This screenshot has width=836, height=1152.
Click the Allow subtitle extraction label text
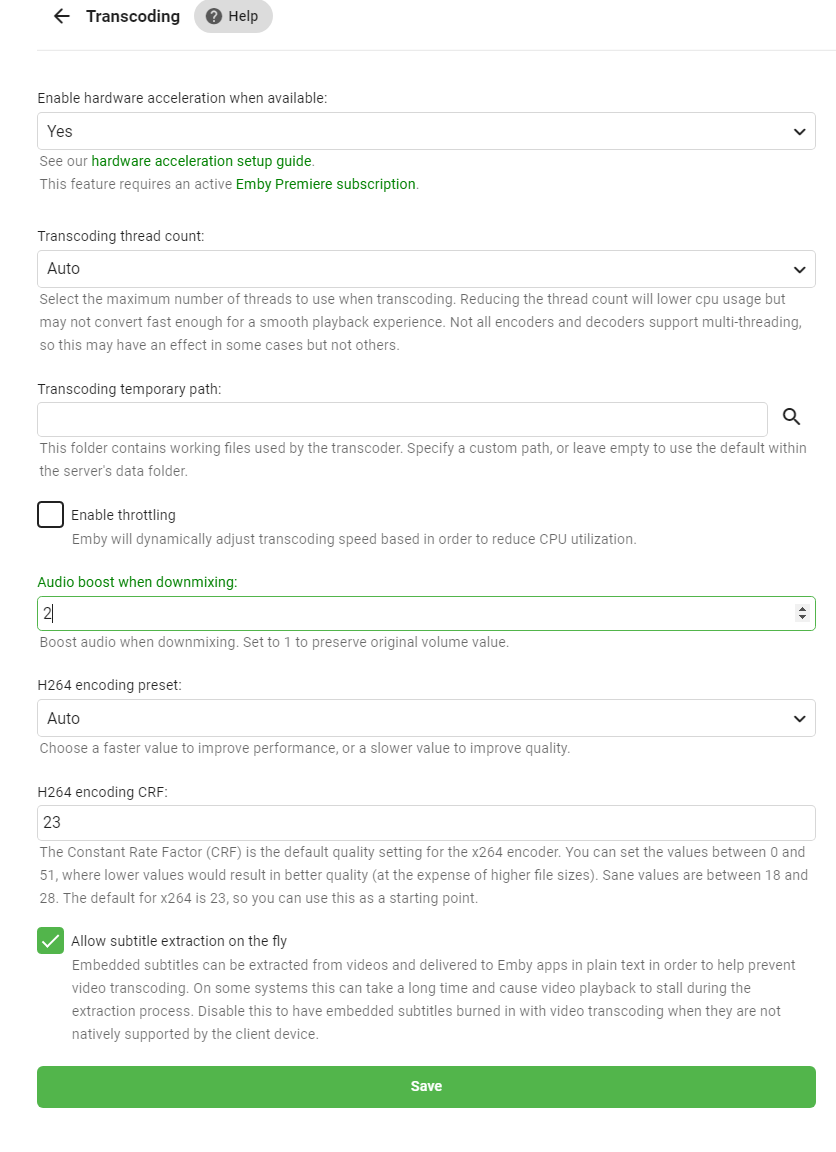click(179, 941)
